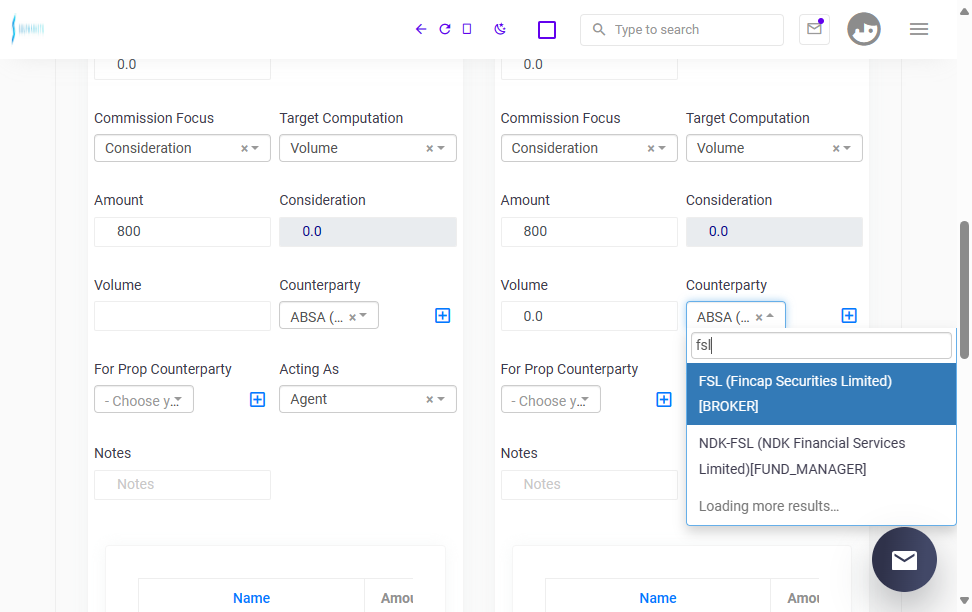
Task: Sort by Name in left table
Action: point(251,598)
